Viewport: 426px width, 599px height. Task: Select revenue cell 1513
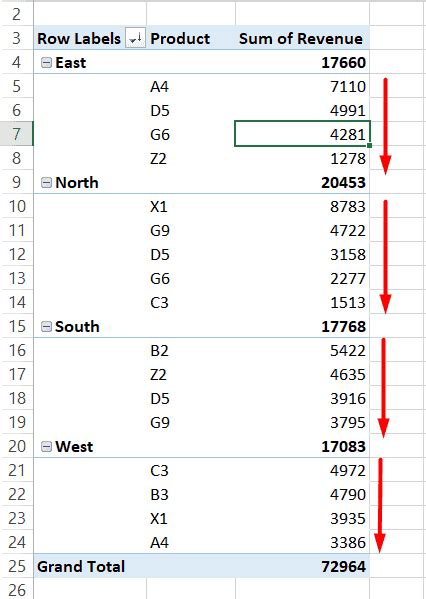point(302,302)
